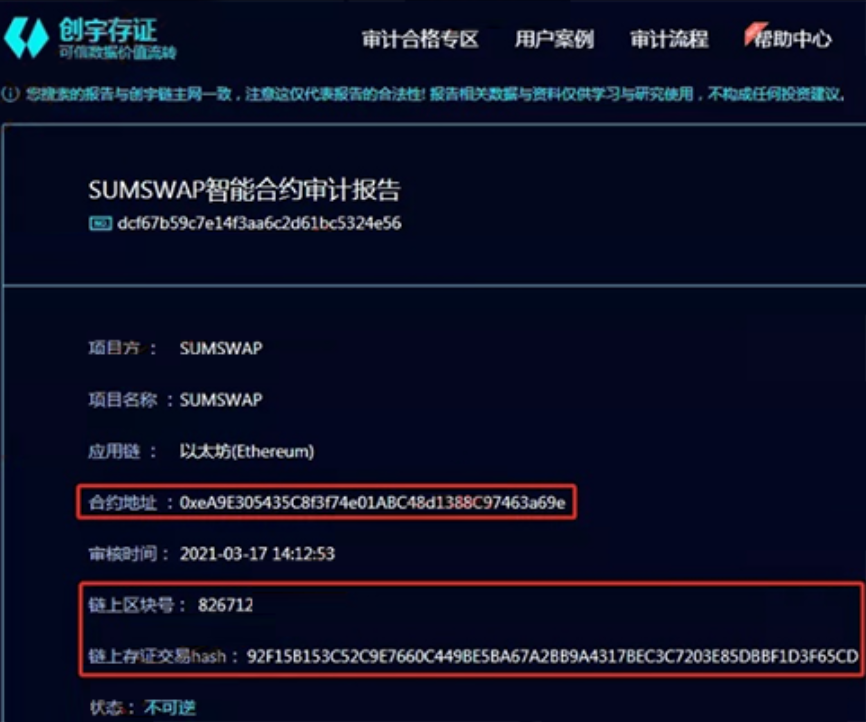Open the 用户案例 menu item
This screenshot has height=722, width=866.
click(554, 39)
